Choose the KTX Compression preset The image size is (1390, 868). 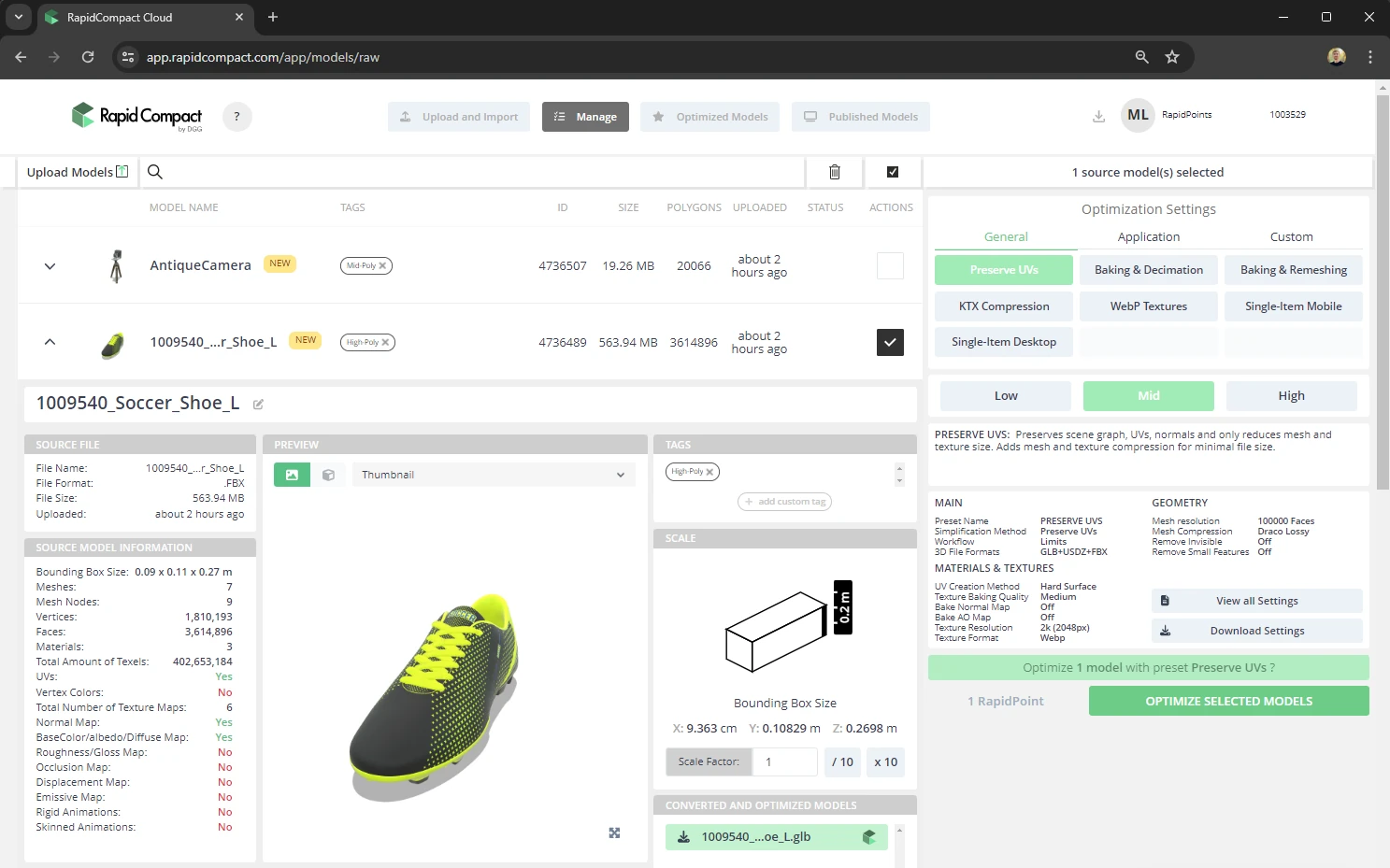[1004, 306]
